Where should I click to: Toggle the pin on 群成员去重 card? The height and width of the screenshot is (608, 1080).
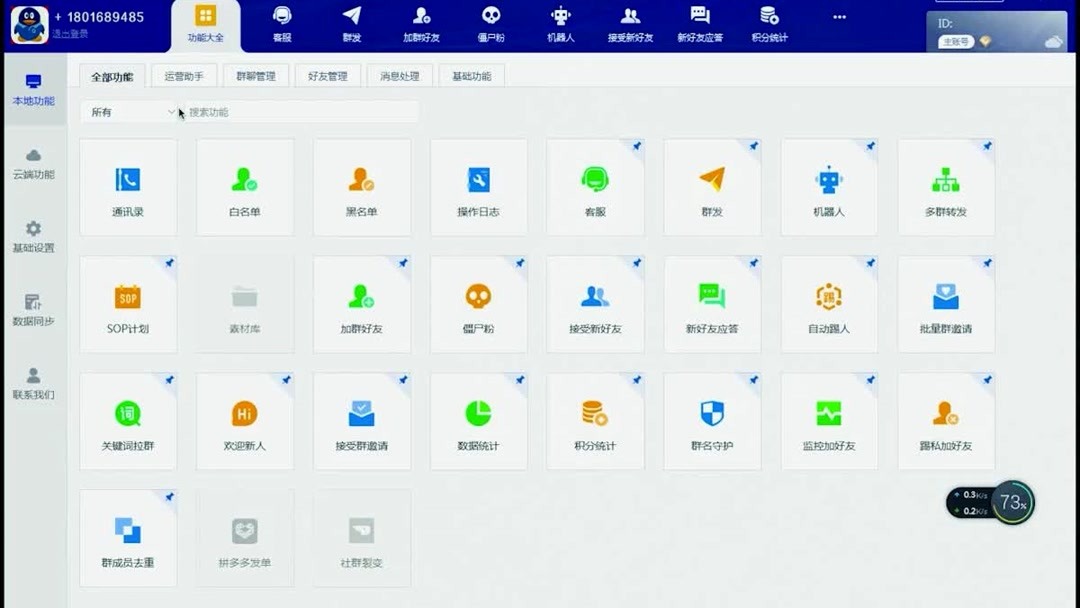point(168,498)
